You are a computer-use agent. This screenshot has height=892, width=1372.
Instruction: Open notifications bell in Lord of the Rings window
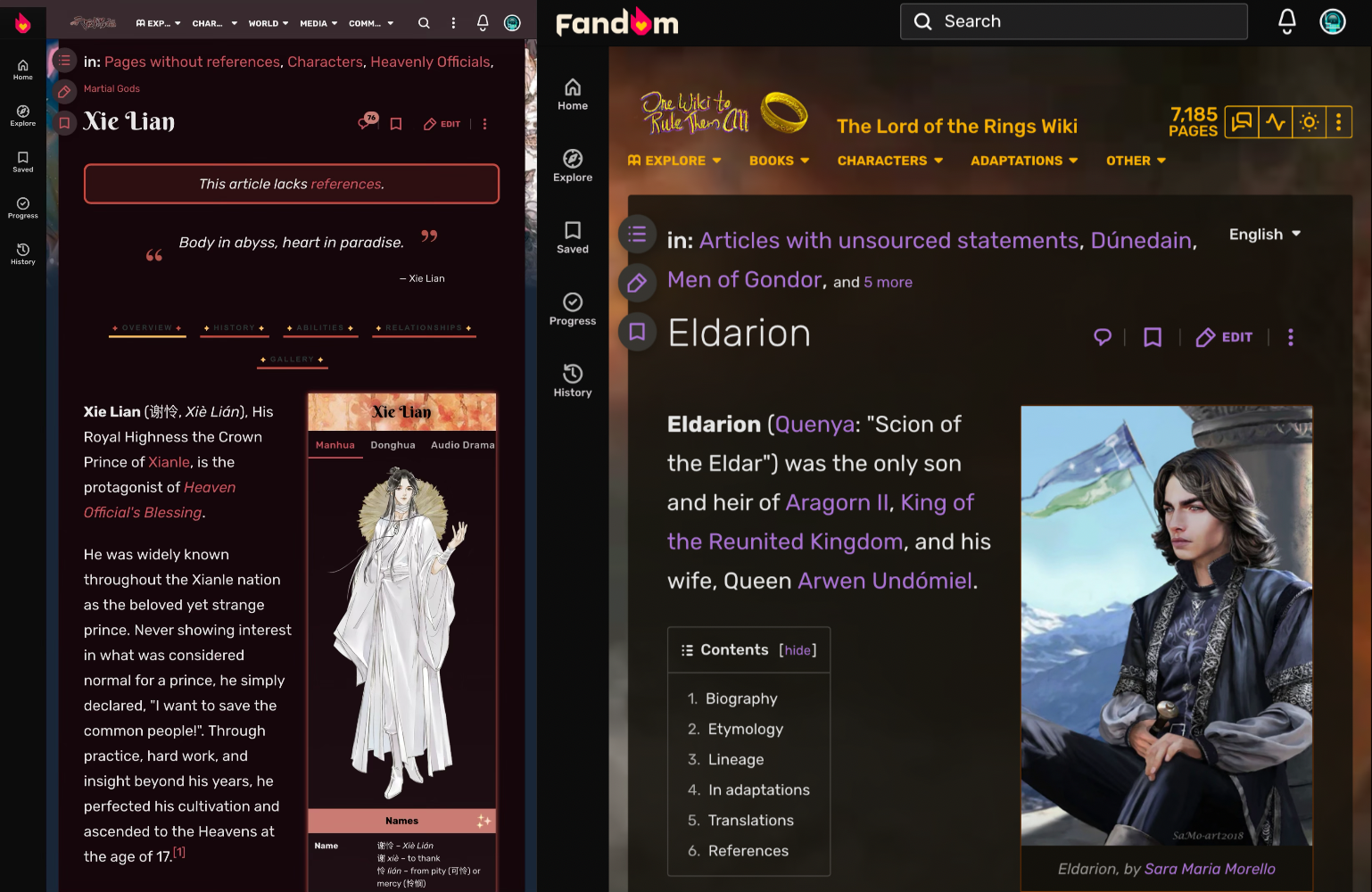[1287, 21]
